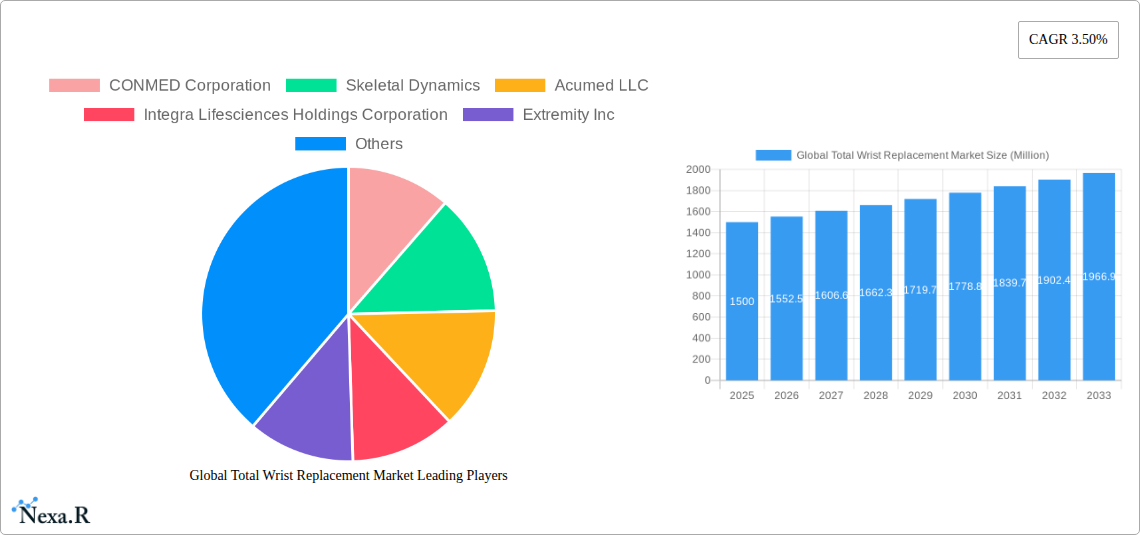This screenshot has height=535, width=1140.
Task: Select the 2029 bar with value 1719.7
Action: (x=920, y=289)
